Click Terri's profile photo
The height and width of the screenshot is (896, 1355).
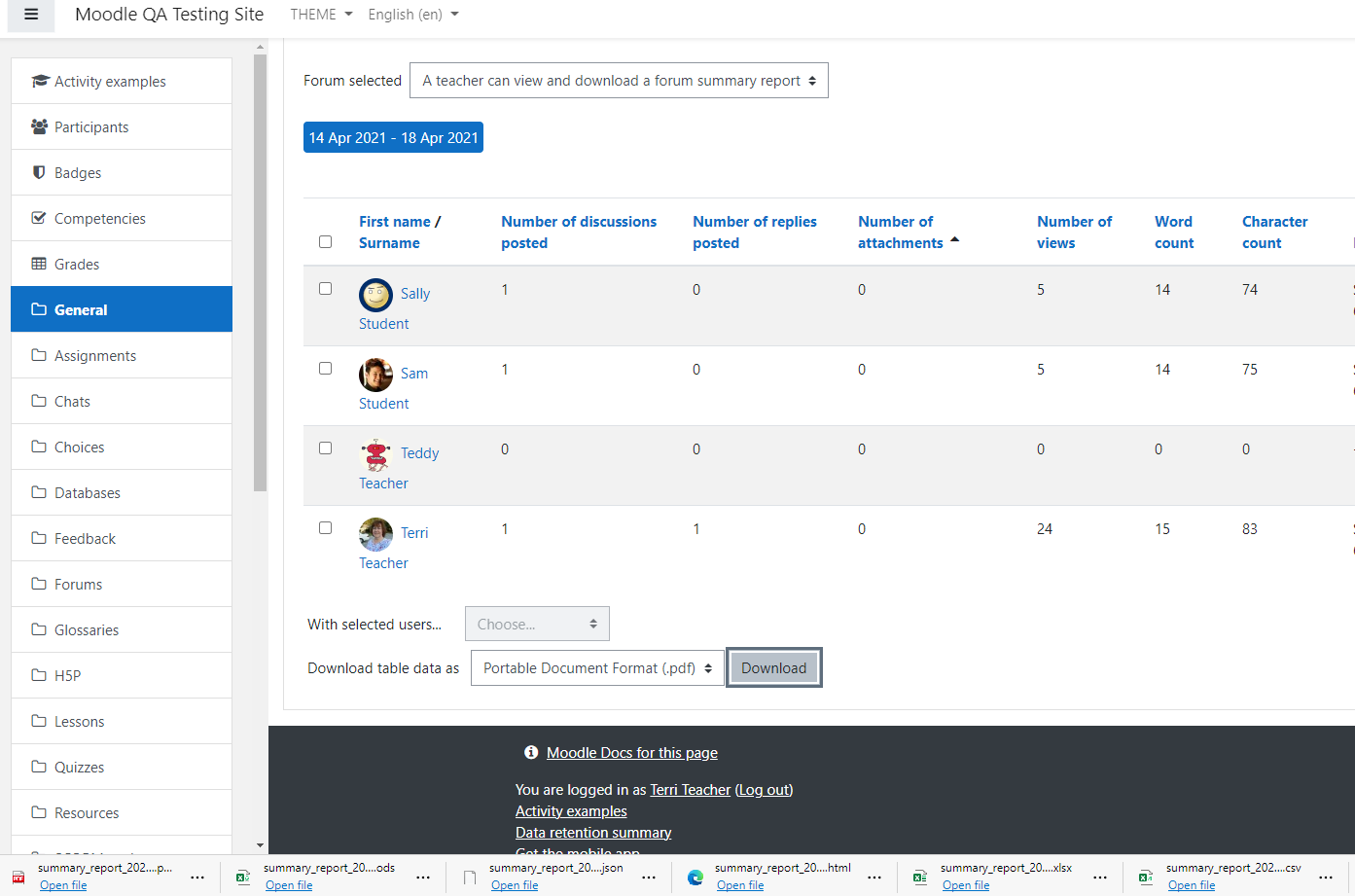(x=375, y=533)
